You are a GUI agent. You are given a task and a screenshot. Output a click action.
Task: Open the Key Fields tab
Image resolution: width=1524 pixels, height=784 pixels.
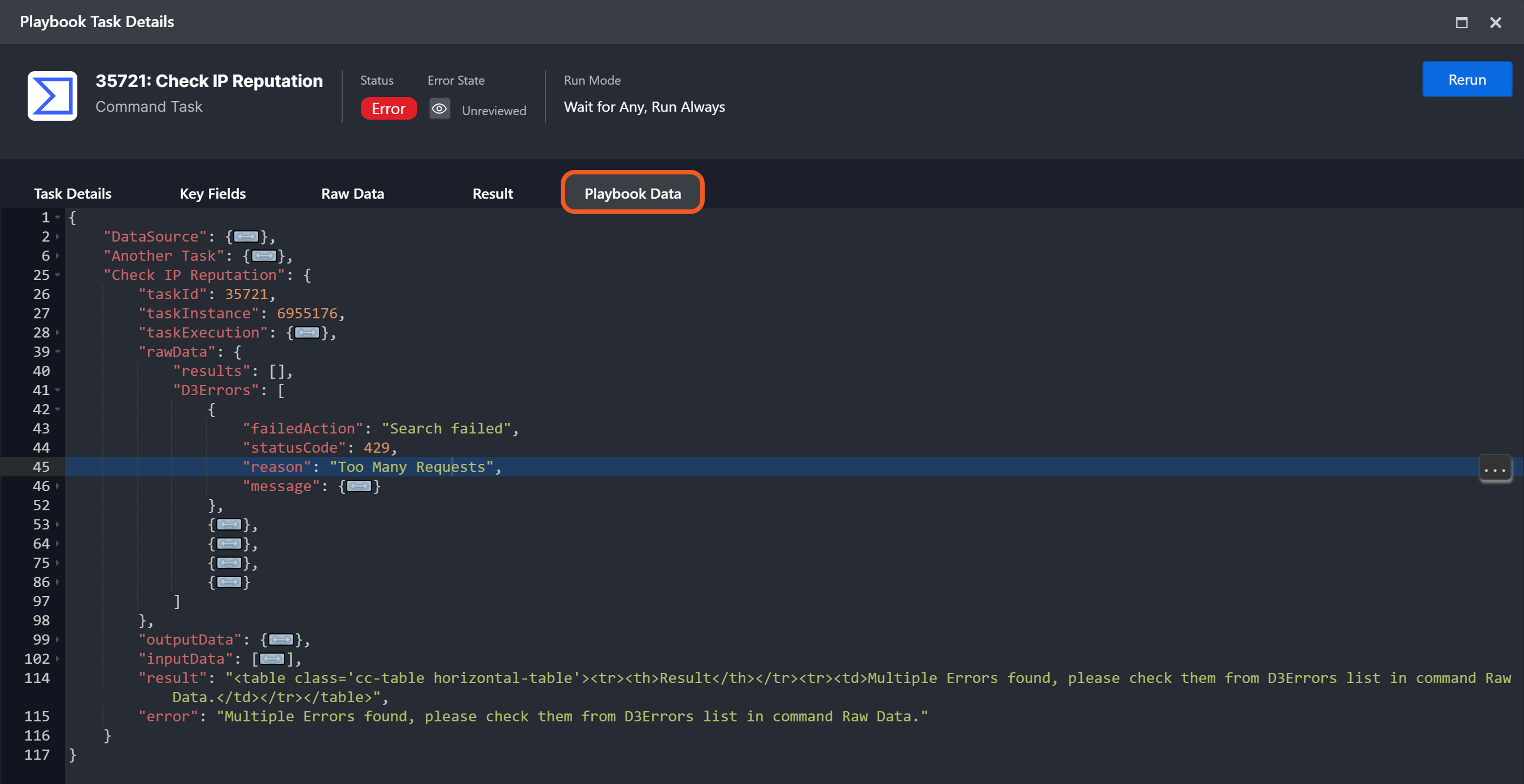click(x=212, y=194)
